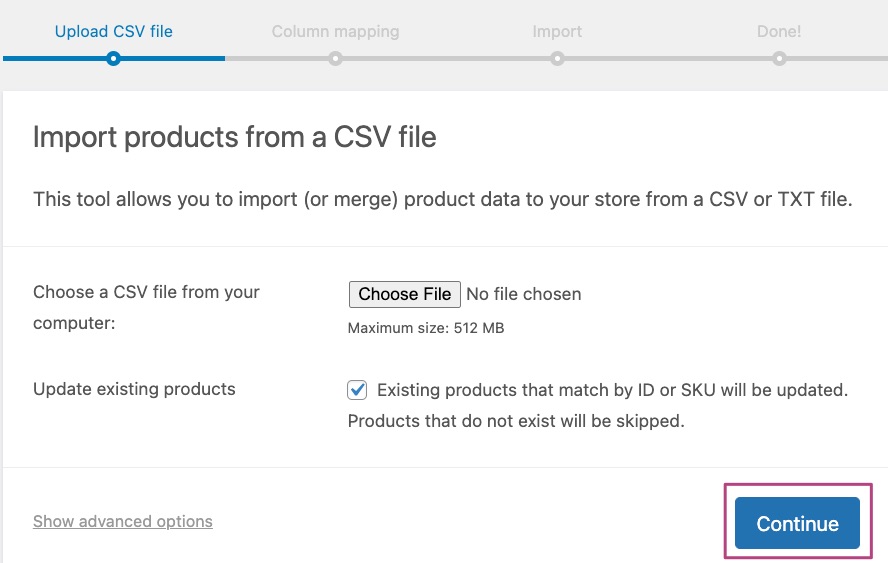
Task: Click the Import step circle marker
Action: [x=557, y=59]
